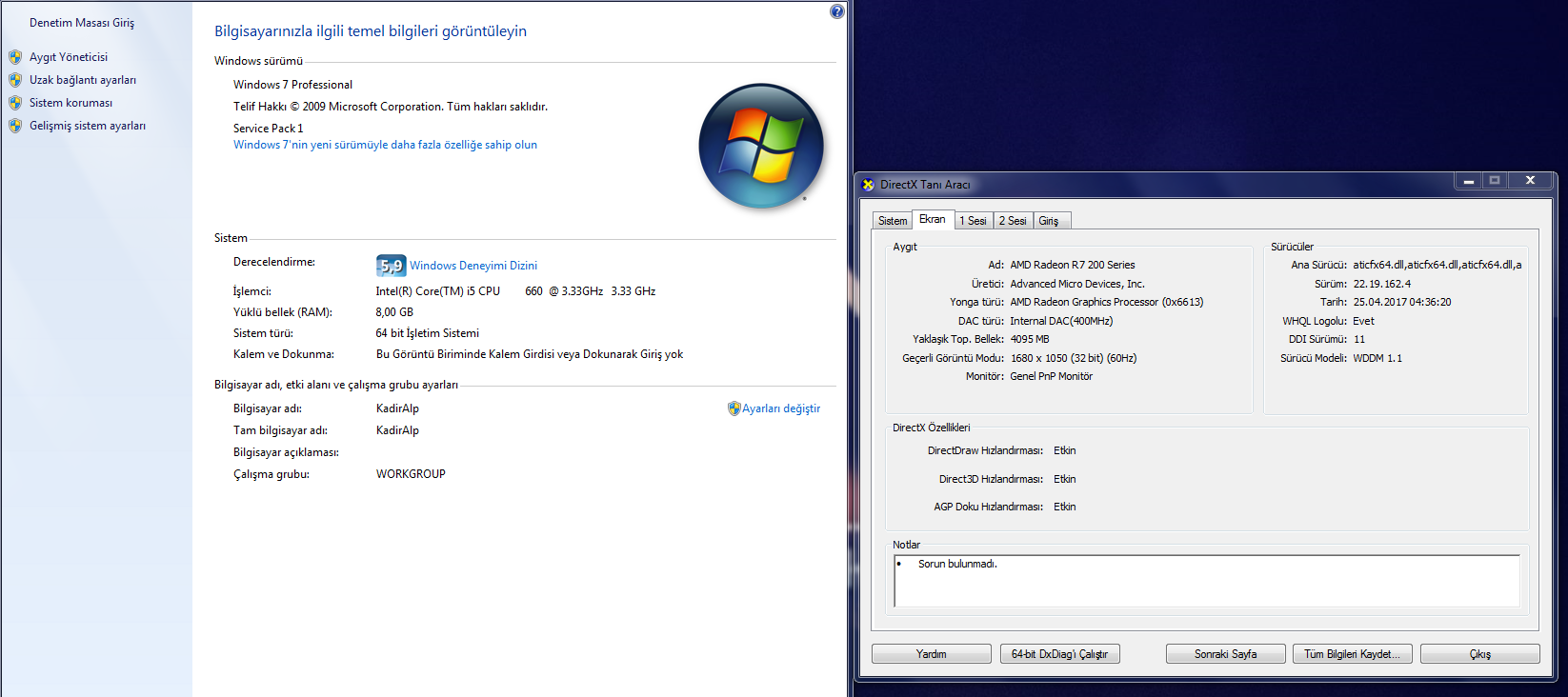Click the Windows 7 Professional text
Image resolution: width=1568 pixels, height=697 pixels.
[x=292, y=85]
